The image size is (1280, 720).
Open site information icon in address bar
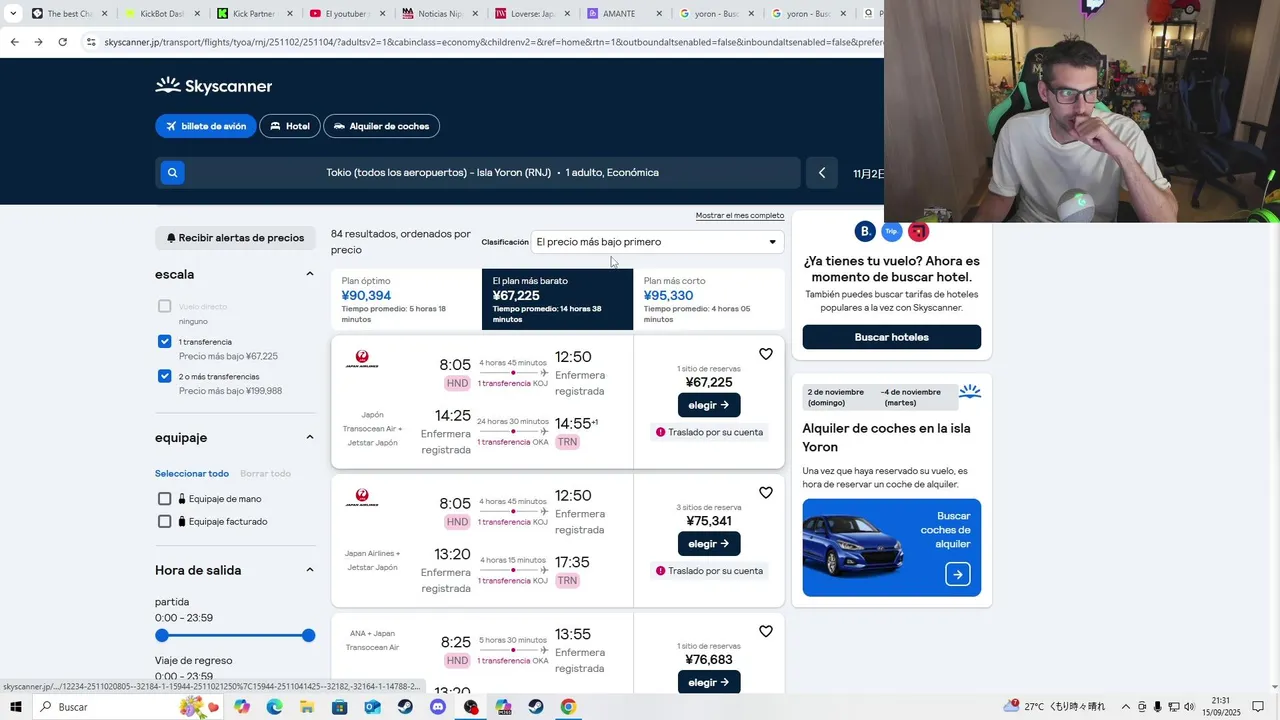click(x=91, y=42)
